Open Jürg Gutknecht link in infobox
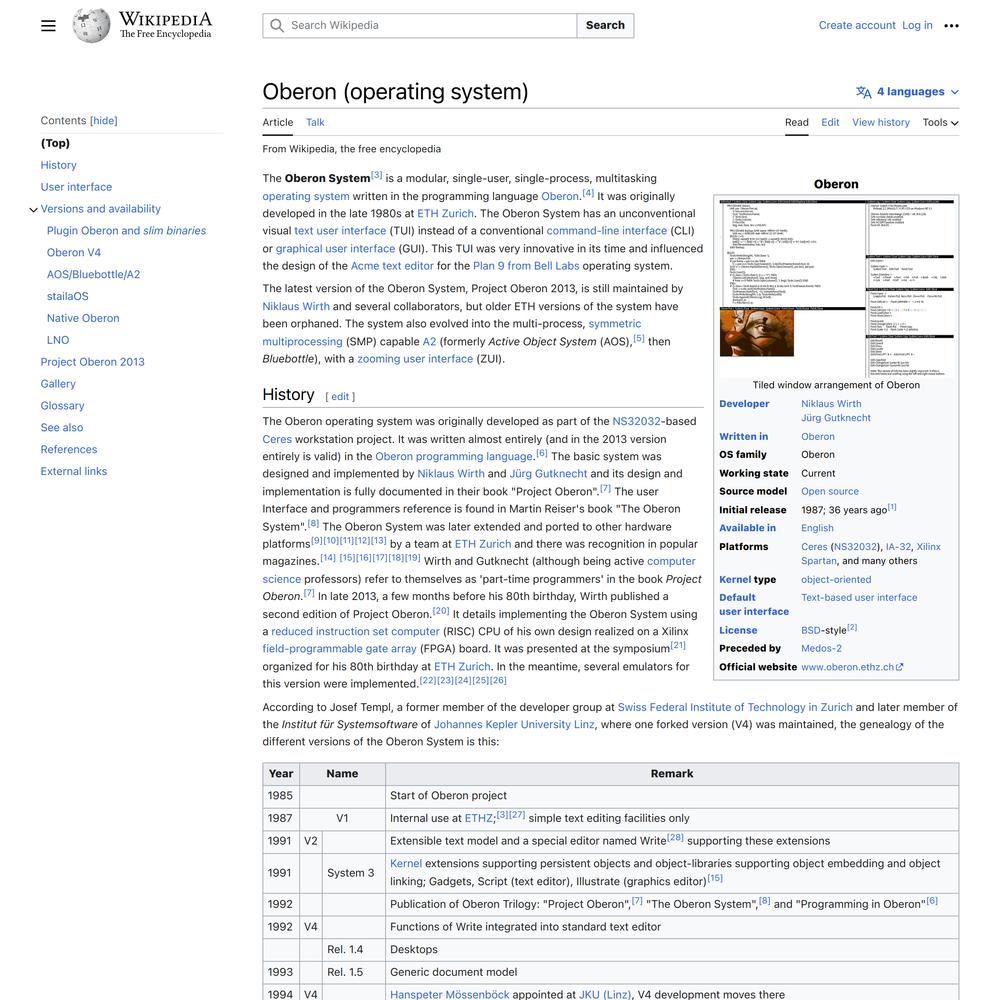Viewport: 1000px width, 1000px height. pos(836,418)
